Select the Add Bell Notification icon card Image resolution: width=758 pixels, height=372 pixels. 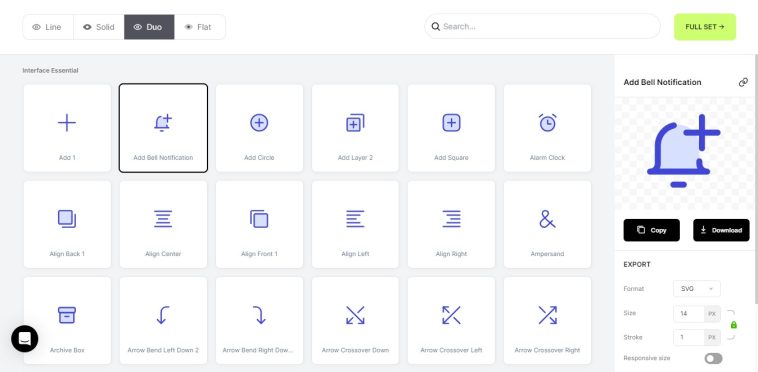coord(163,128)
